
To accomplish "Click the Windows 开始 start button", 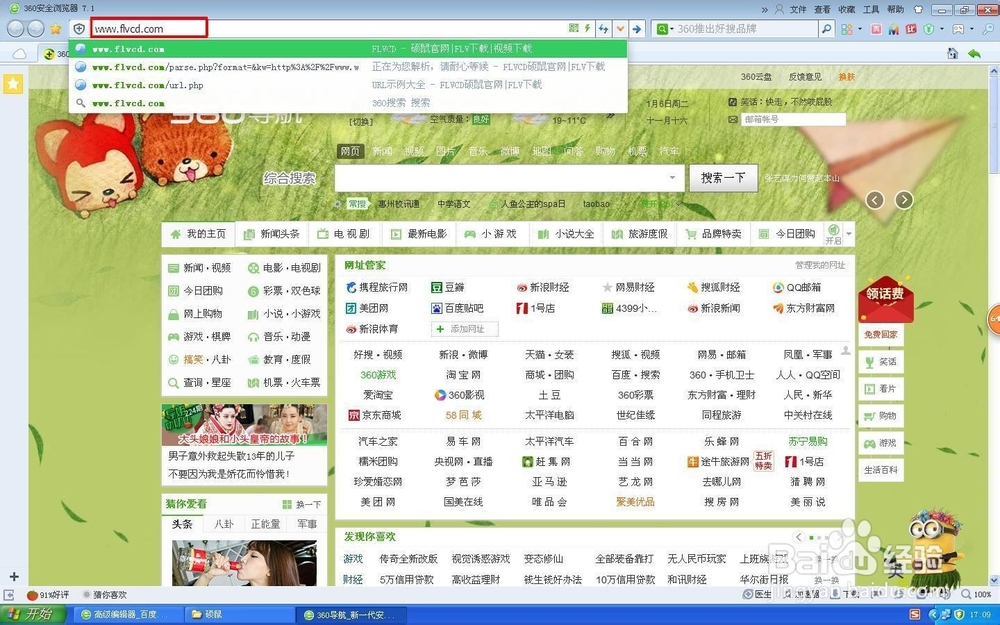I will click(32, 614).
